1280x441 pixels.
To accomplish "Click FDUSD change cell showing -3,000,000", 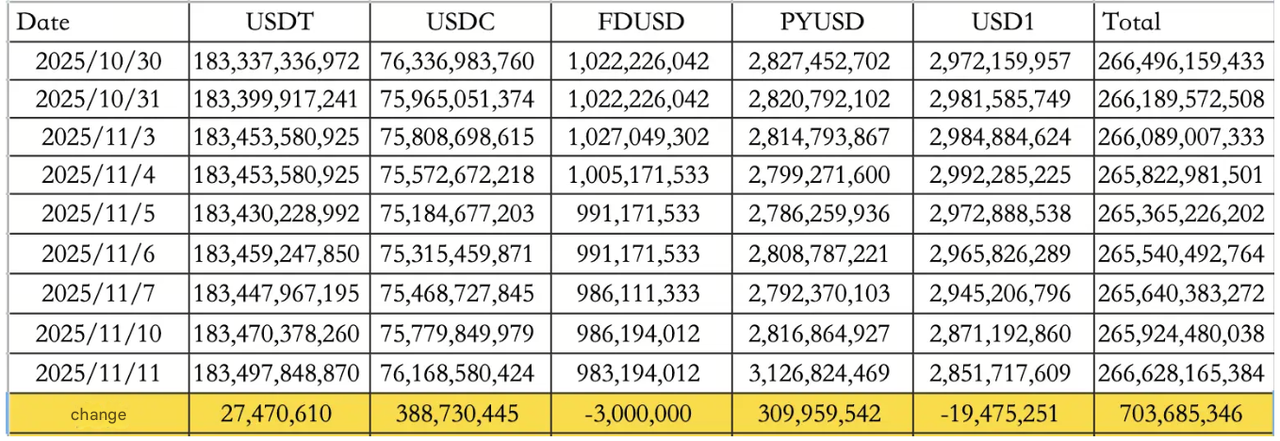I will tap(638, 412).
